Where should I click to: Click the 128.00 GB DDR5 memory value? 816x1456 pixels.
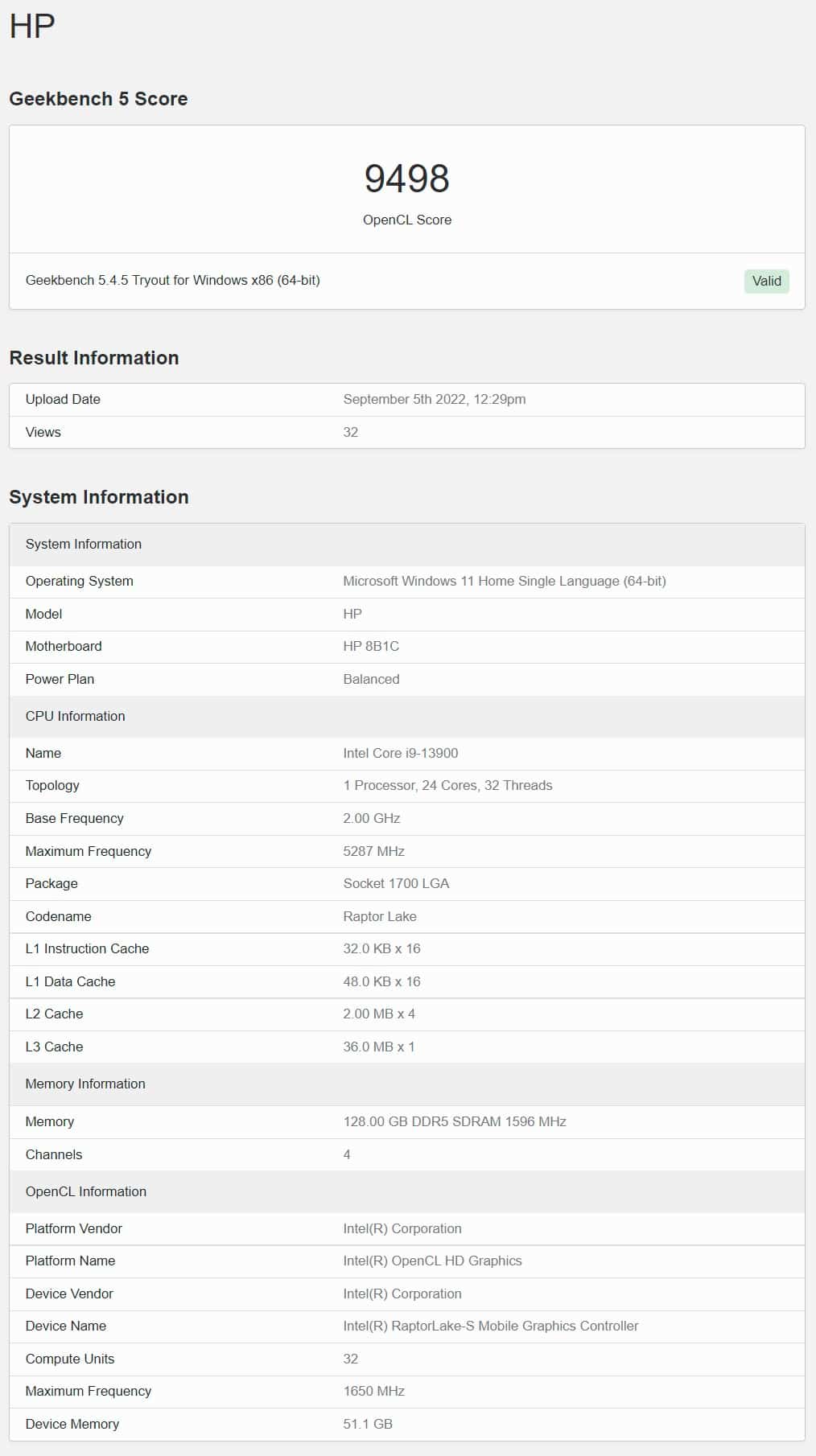pos(455,1121)
